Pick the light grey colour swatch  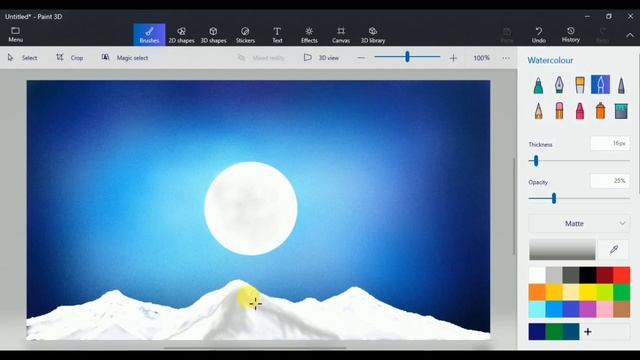[554, 275]
